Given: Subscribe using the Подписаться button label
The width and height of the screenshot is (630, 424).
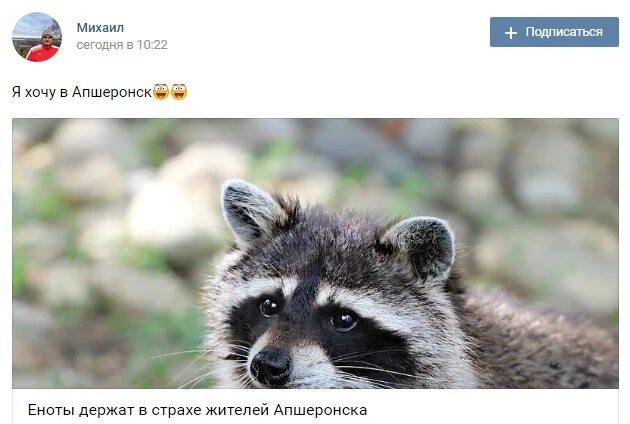Looking at the screenshot, I should pyautogui.click(x=564, y=32).
